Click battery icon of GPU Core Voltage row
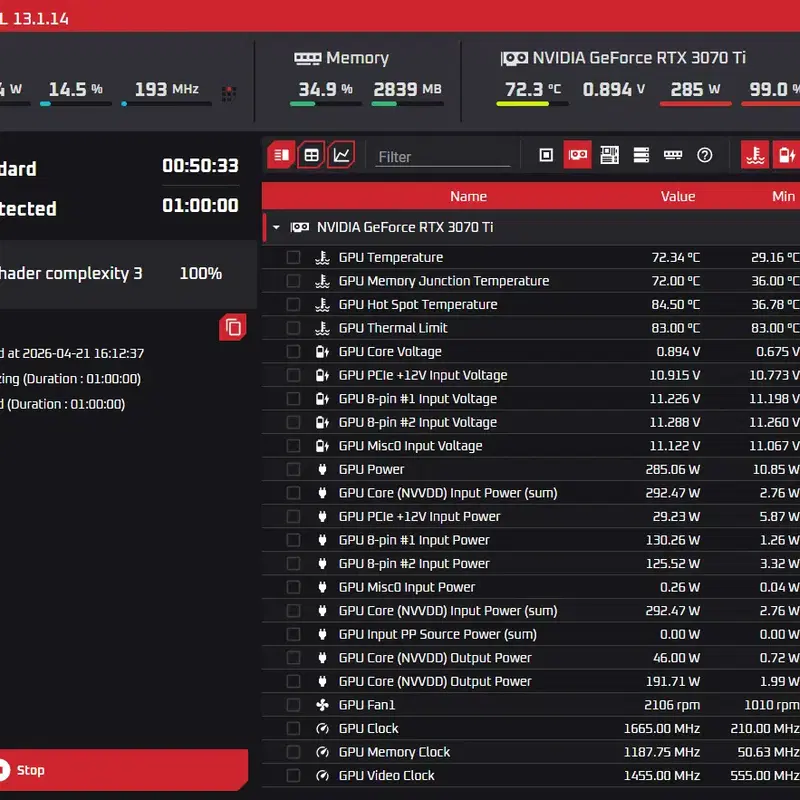The height and width of the screenshot is (800, 800). click(x=322, y=352)
